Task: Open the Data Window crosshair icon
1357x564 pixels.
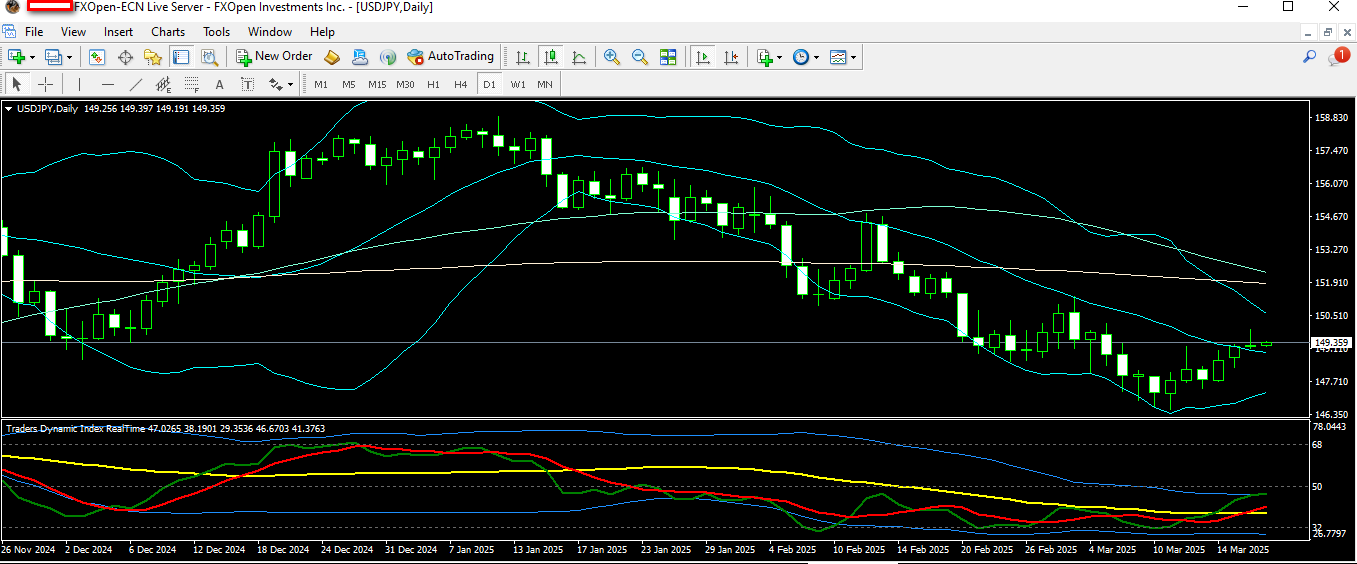Action: (x=125, y=57)
